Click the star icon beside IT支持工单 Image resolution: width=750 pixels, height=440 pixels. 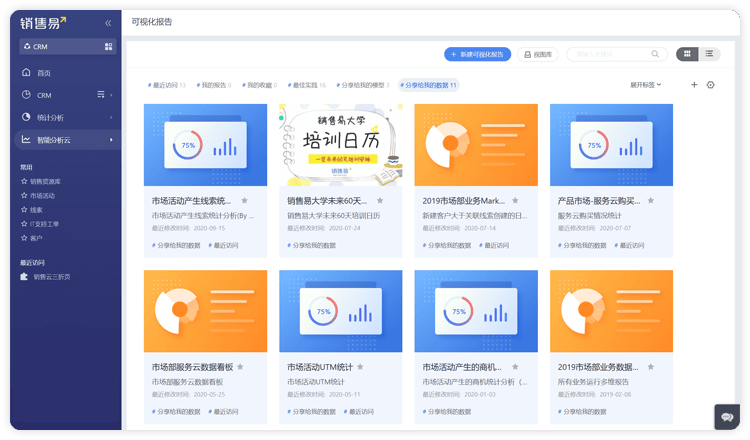pyautogui.click(x=24, y=224)
